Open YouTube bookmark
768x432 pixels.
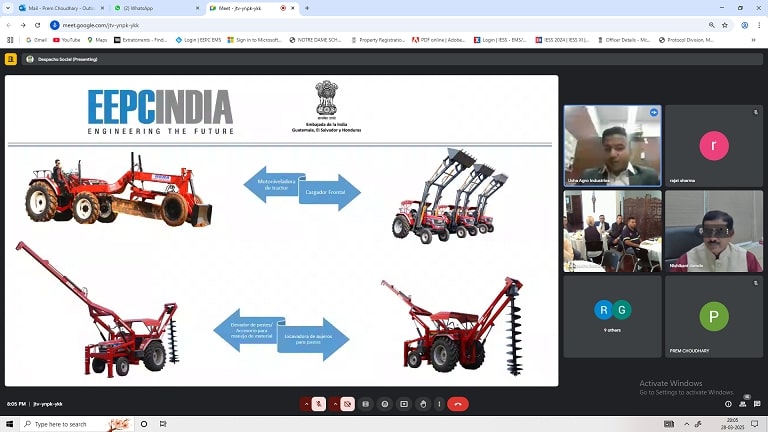67,40
